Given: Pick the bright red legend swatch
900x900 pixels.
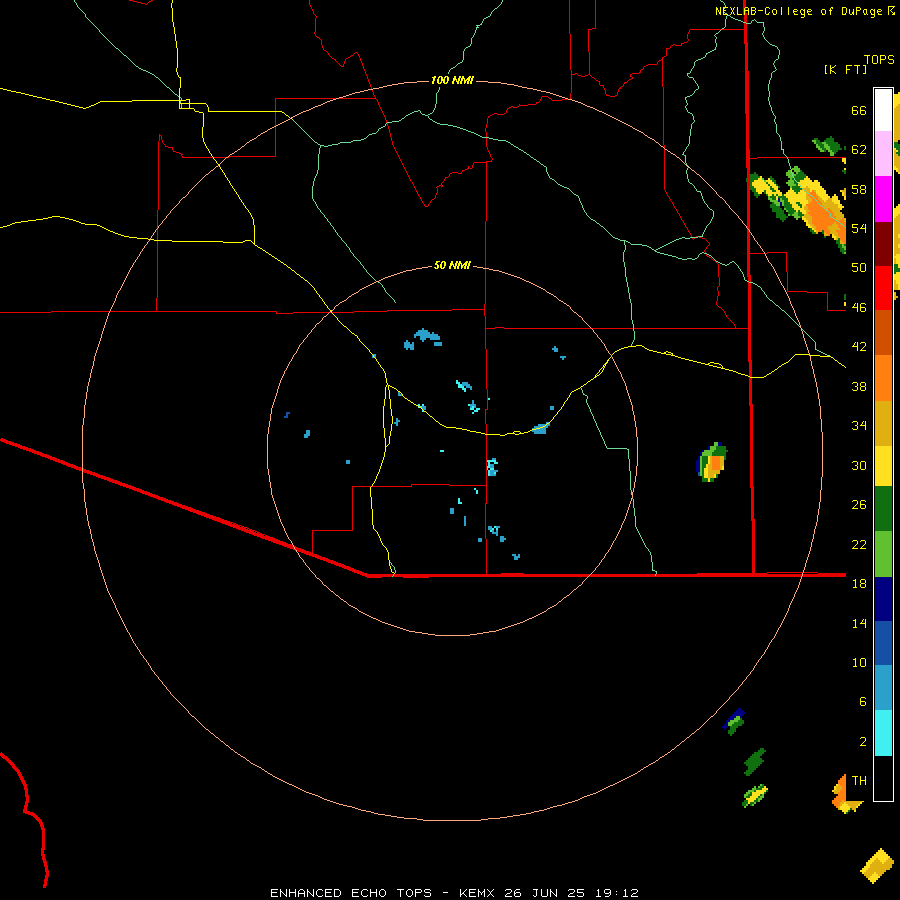Looking at the screenshot, I should [x=883, y=288].
